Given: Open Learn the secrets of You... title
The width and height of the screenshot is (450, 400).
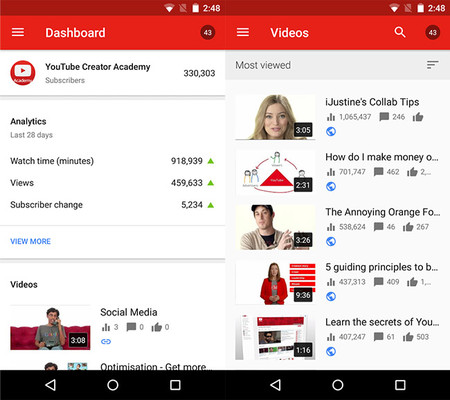Looking at the screenshot, I should tap(382, 322).
